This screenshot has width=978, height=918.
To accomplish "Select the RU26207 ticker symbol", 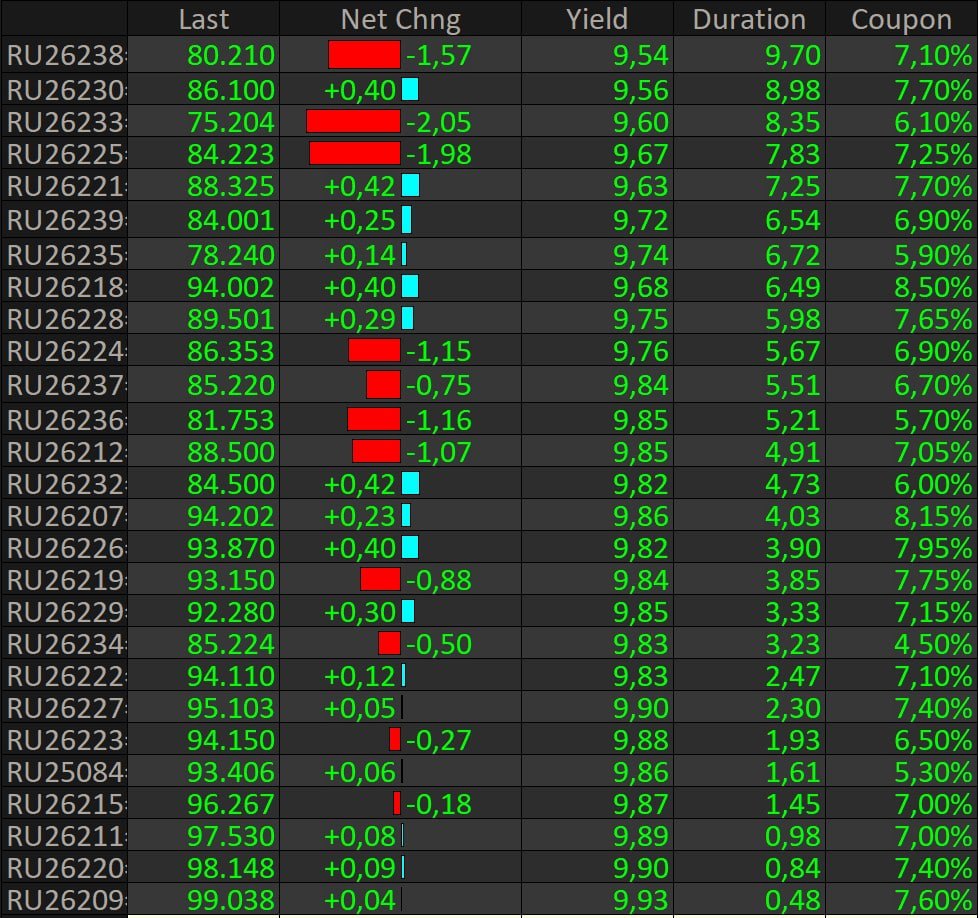I will click(65, 516).
